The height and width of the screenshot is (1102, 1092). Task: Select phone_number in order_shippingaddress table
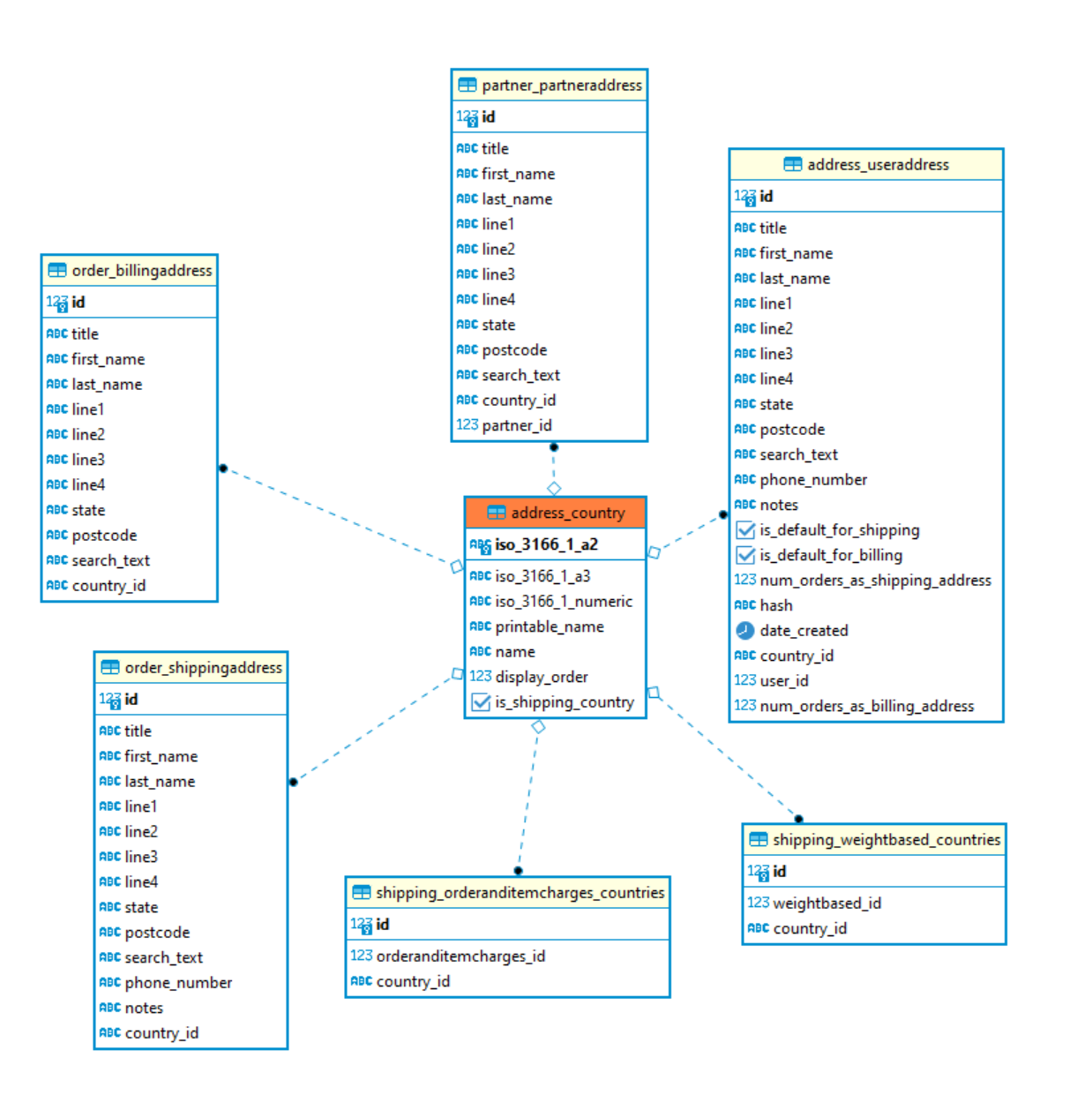[x=178, y=982]
